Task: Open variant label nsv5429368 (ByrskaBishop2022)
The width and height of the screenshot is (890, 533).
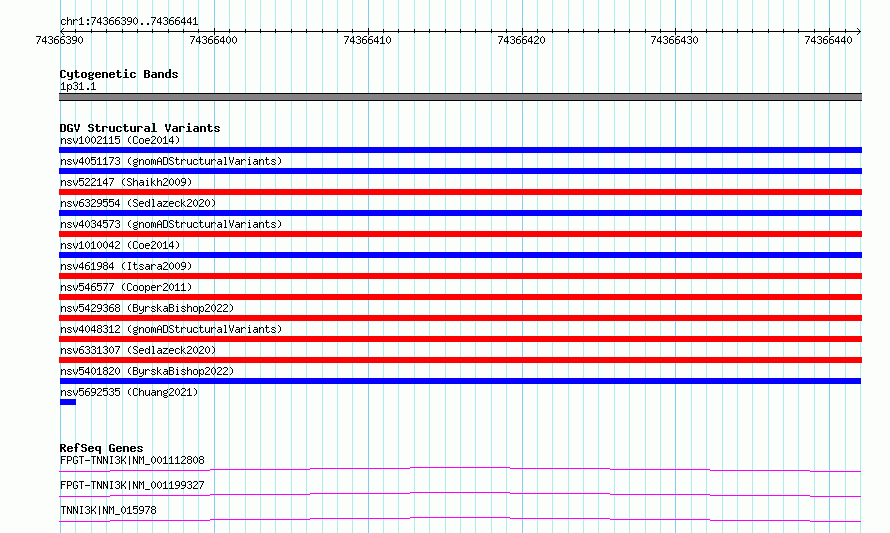Action: point(147,308)
